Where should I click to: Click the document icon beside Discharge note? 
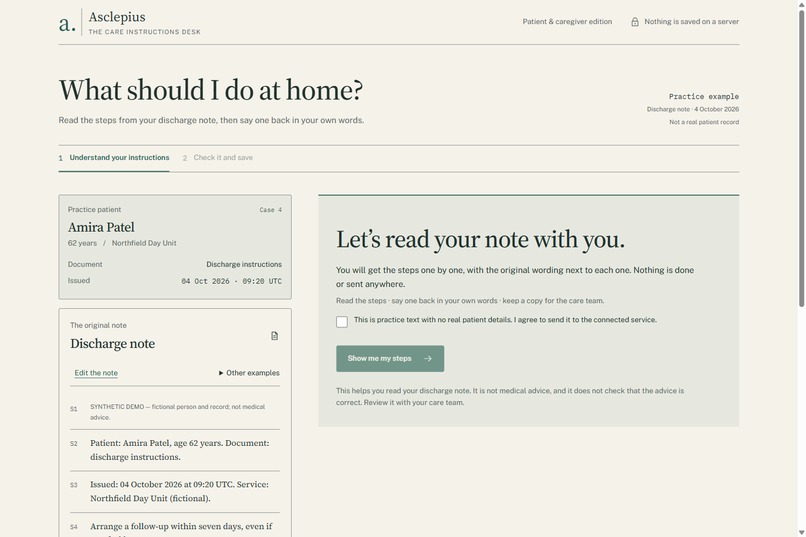tap(274, 336)
